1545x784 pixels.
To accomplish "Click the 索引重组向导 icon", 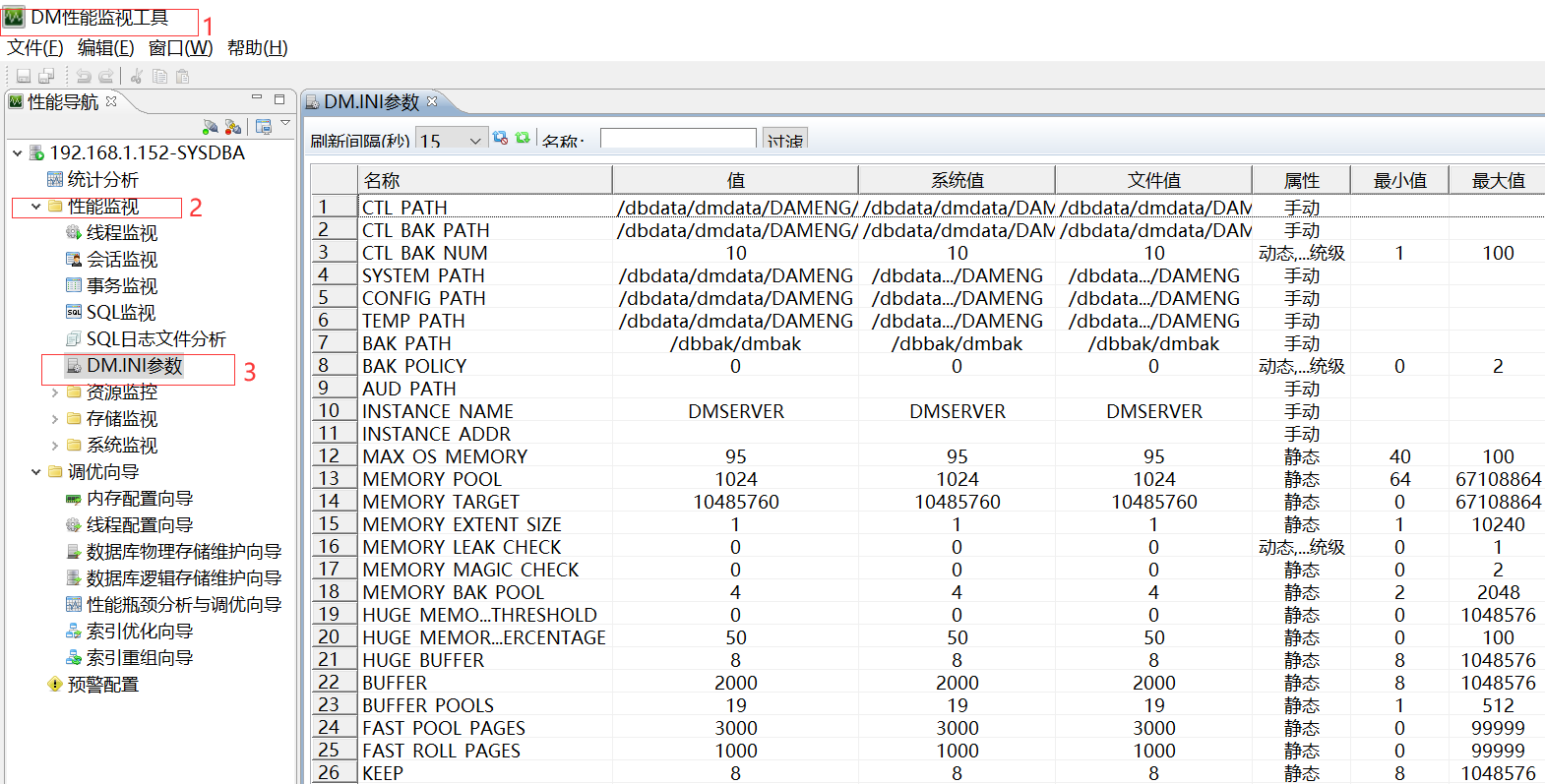I will pos(74,658).
